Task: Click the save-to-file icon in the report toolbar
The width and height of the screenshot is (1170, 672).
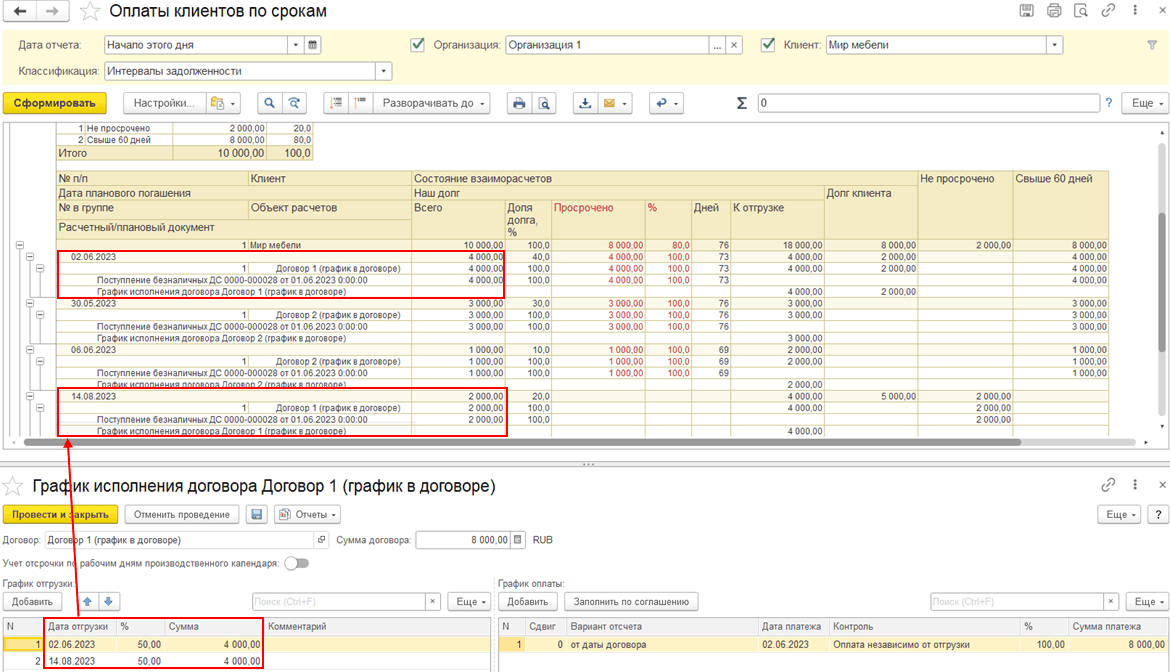Action: tap(585, 103)
